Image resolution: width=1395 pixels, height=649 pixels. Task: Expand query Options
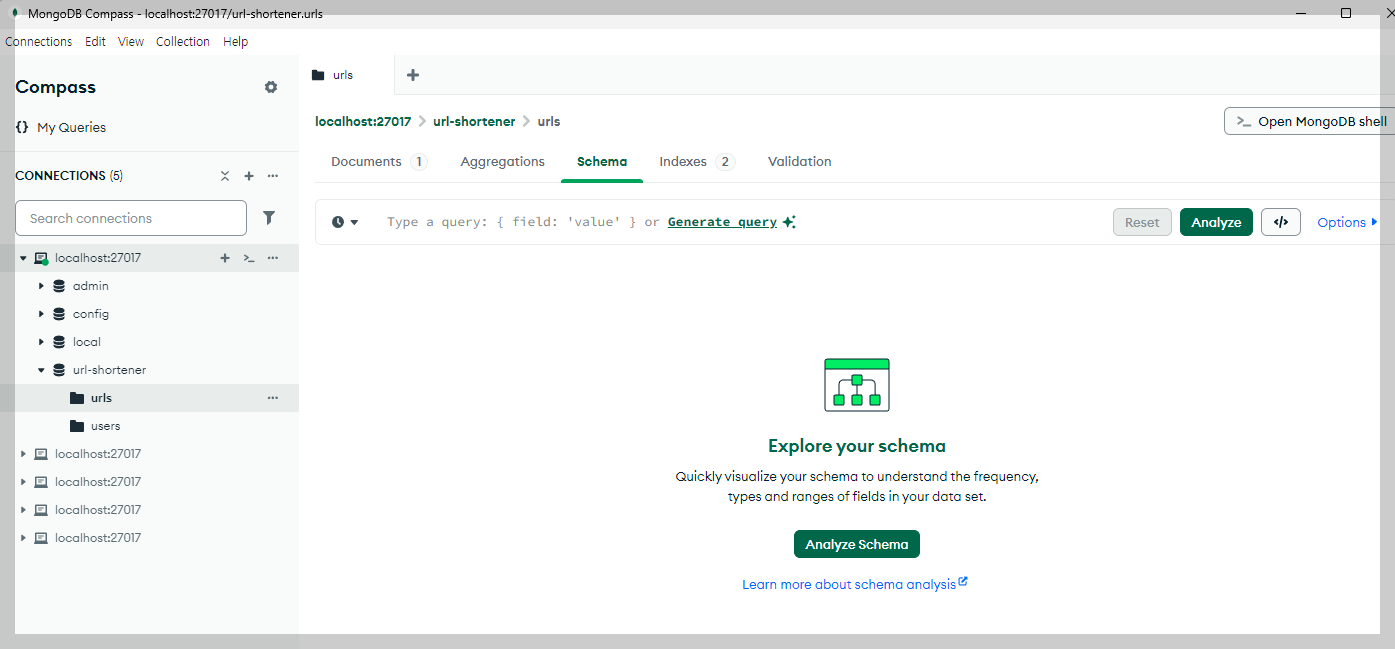pyautogui.click(x=1347, y=222)
